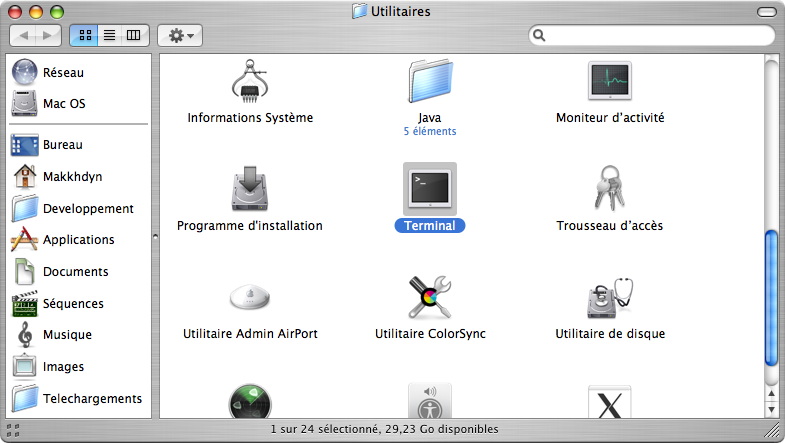Click the Trousseau d'accès label
Image resolution: width=785 pixels, height=443 pixels.
[610, 226]
